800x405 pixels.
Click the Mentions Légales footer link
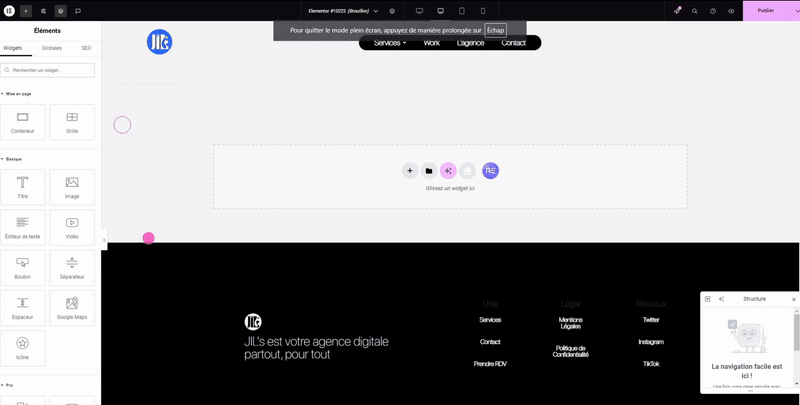570,323
